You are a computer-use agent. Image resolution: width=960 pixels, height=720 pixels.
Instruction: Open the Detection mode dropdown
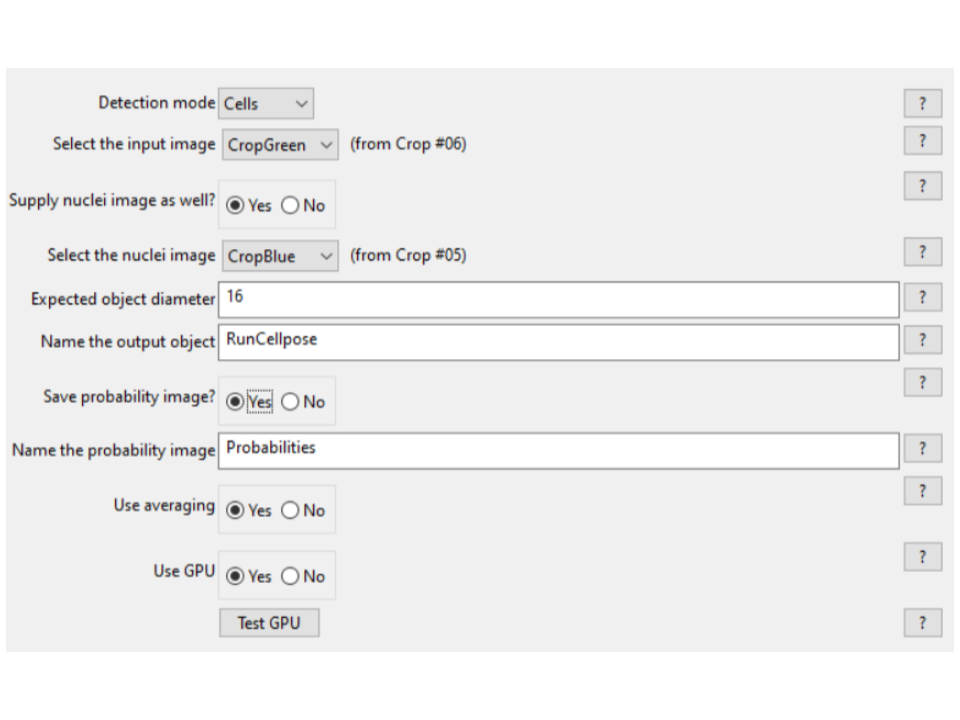266,103
